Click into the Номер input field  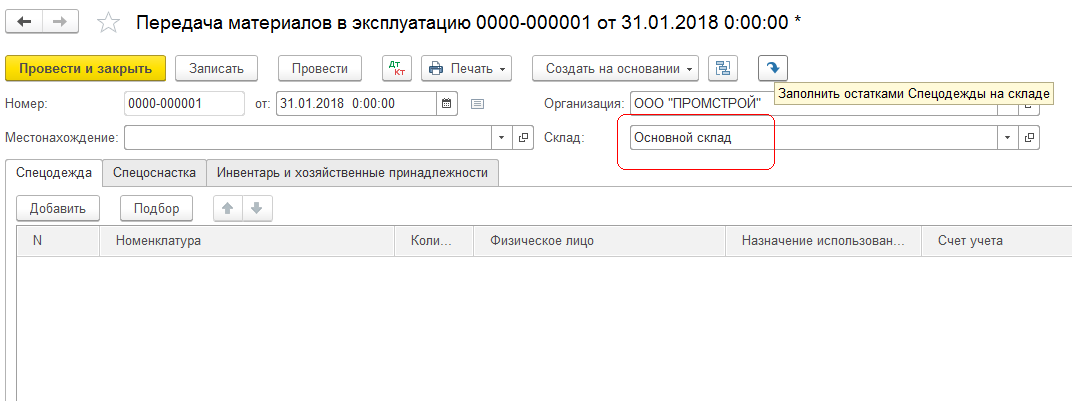point(184,103)
